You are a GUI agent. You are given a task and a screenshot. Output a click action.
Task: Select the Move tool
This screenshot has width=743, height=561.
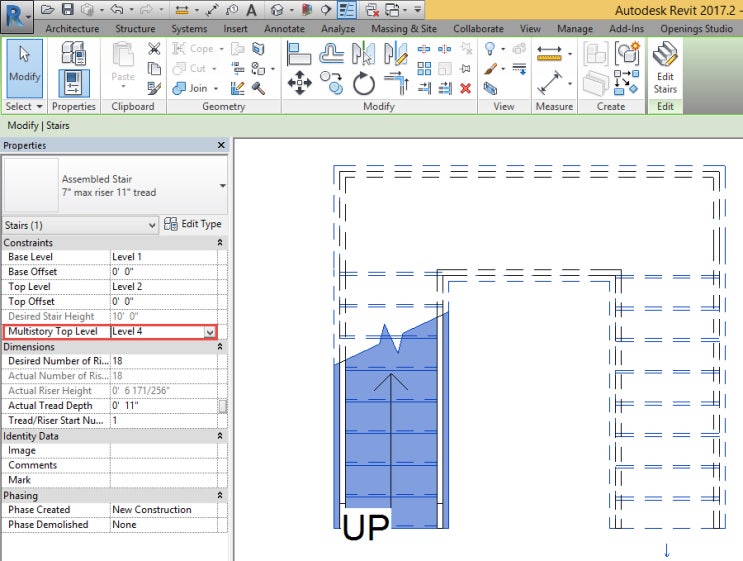click(299, 83)
